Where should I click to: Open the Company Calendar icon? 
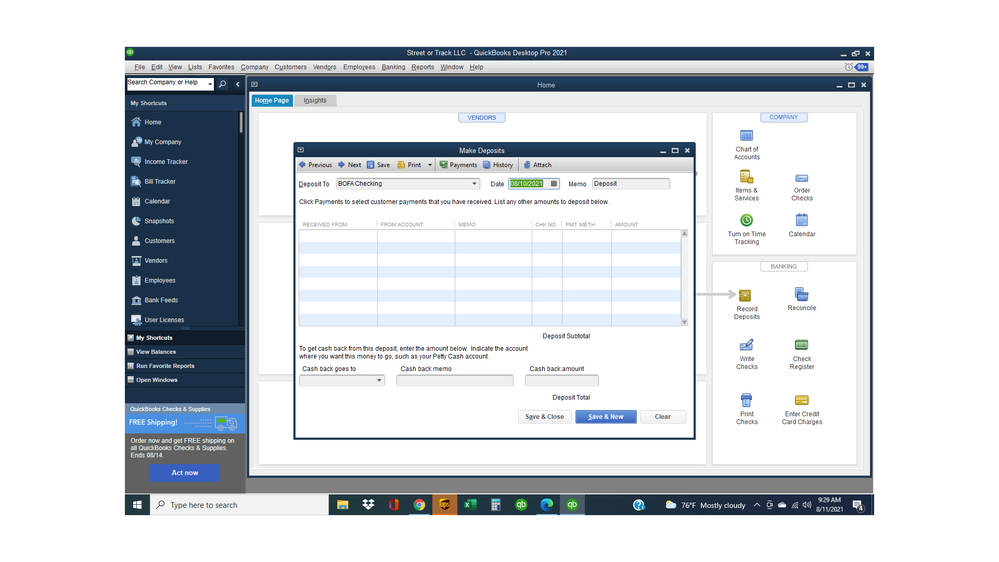coord(801,220)
